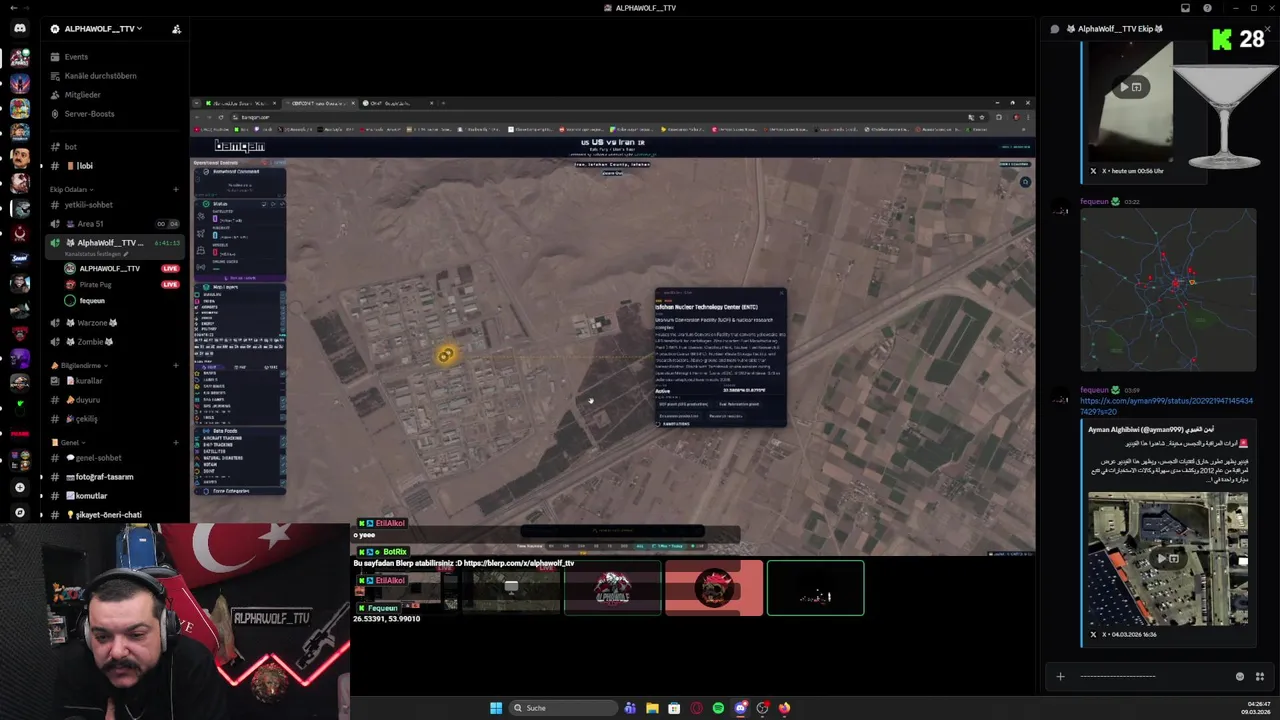Open the yetkili-sohbet channel
Viewport: 1280px width, 720px height.
click(88, 205)
